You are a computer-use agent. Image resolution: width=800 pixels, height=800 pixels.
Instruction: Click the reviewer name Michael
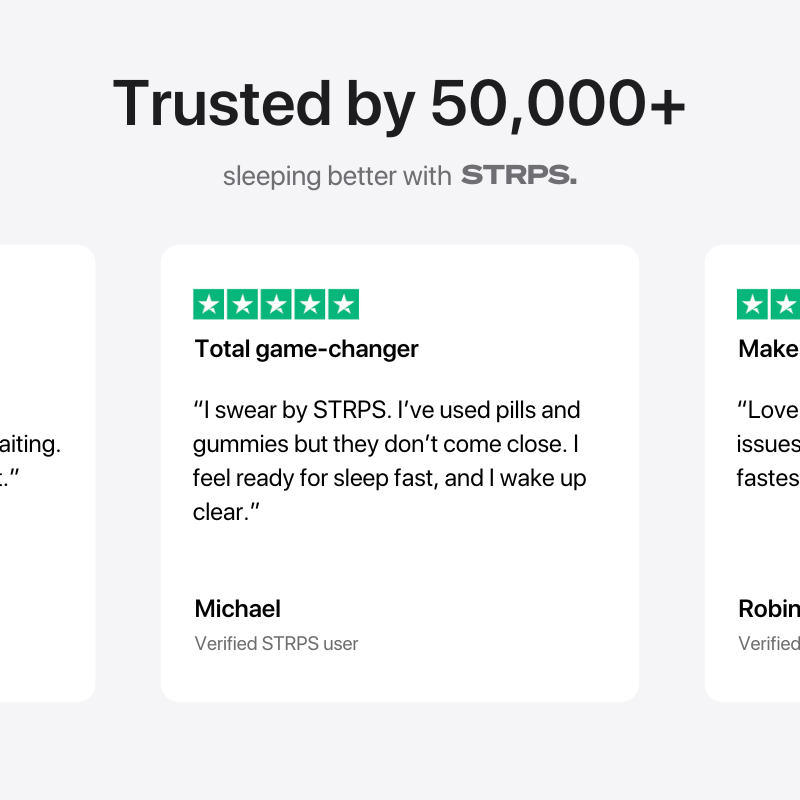coord(237,608)
